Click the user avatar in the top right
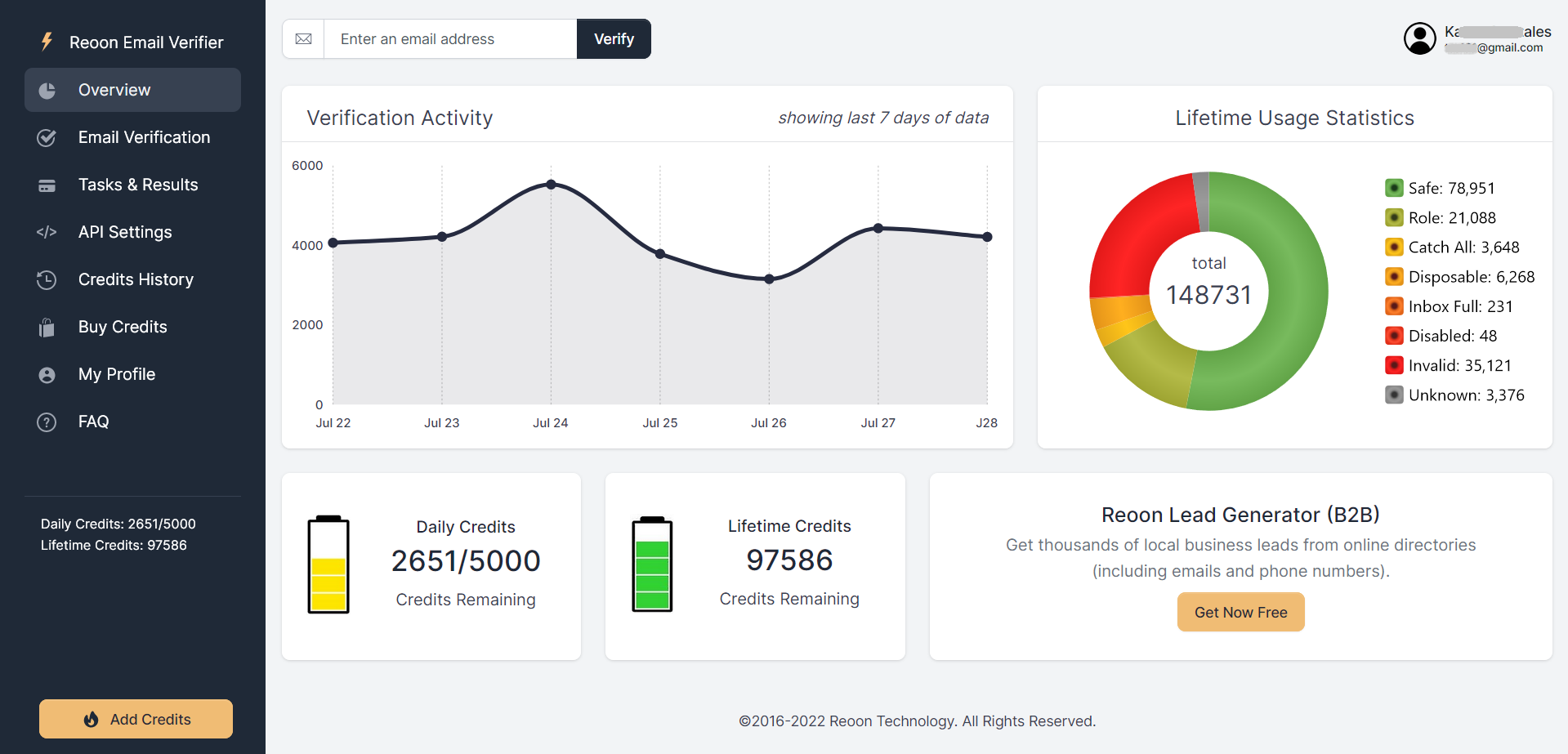1568x754 pixels. tap(1419, 38)
